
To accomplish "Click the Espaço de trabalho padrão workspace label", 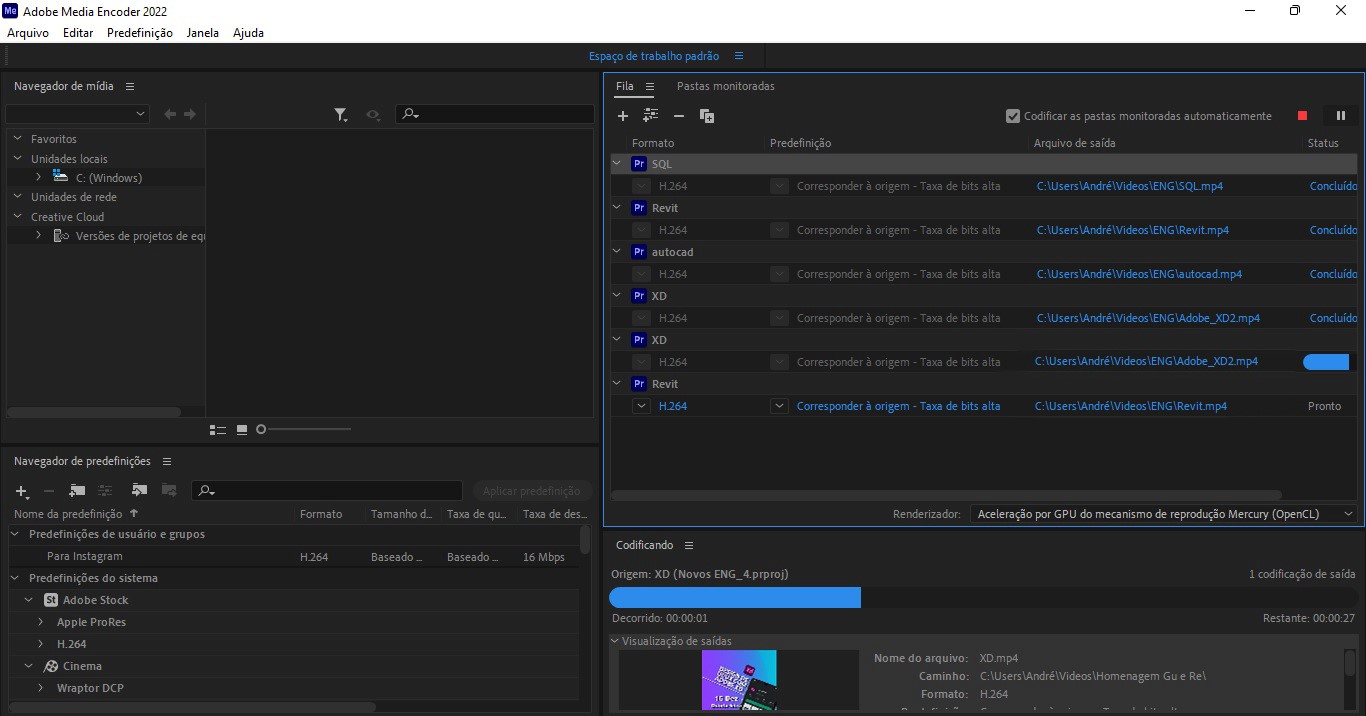I will pyautogui.click(x=654, y=56).
